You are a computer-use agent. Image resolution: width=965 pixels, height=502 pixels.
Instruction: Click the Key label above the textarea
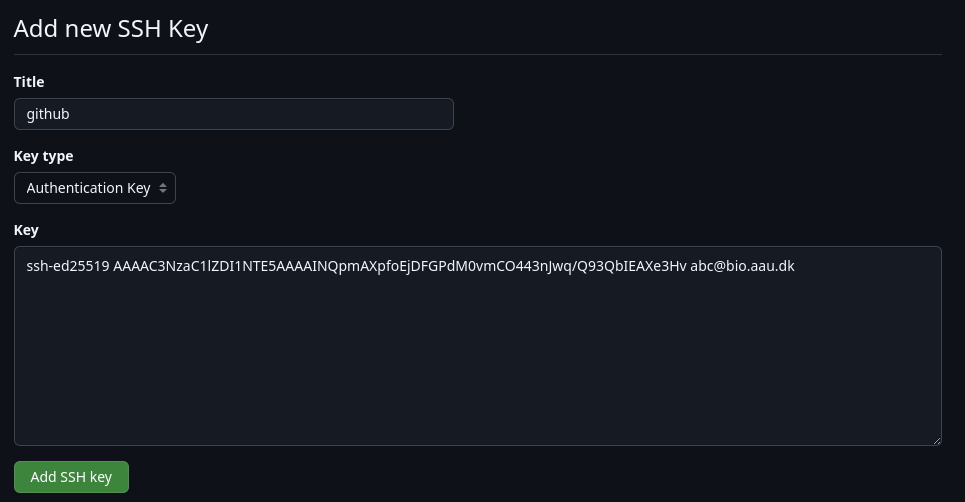pyautogui.click(x=26, y=230)
